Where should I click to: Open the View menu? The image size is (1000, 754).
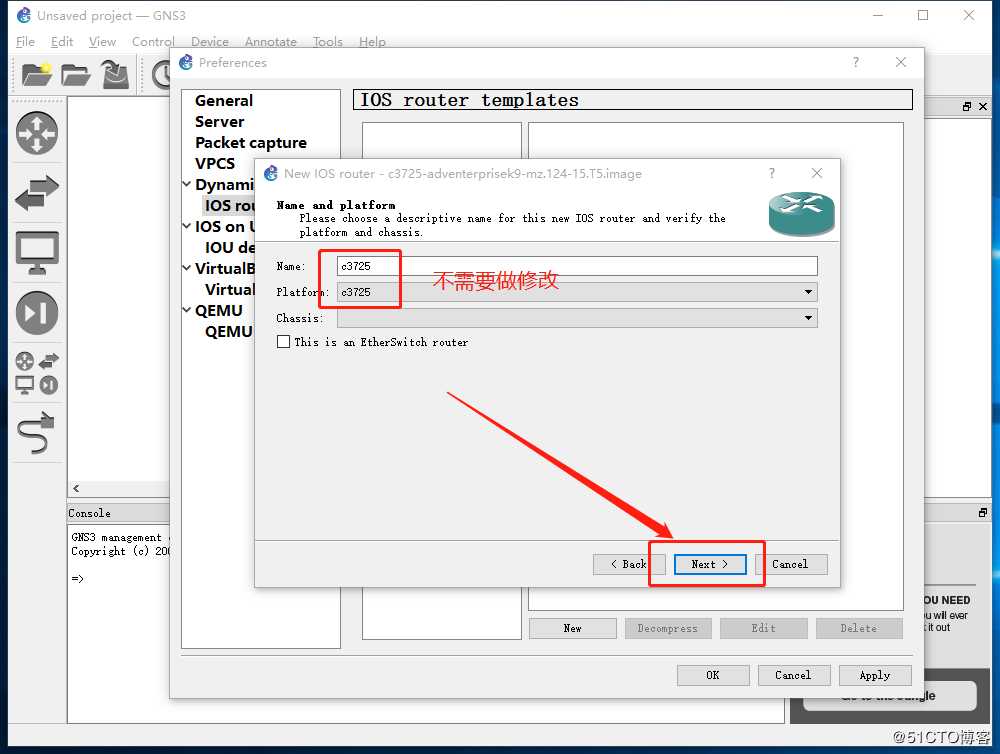(x=102, y=42)
